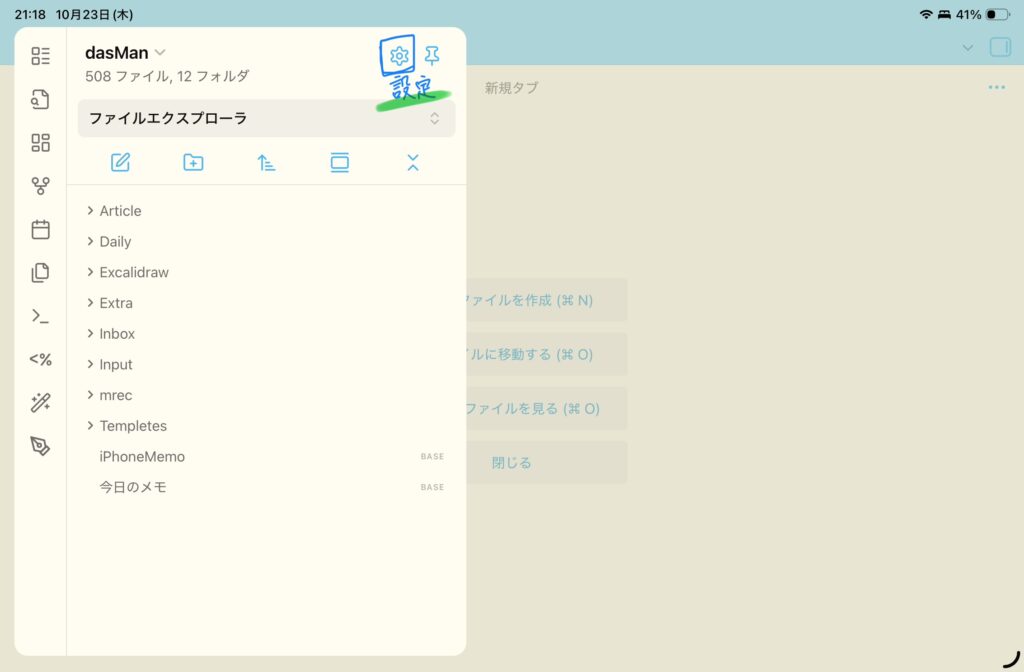
Task: Open the three-dot more options menu
Action: (x=996, y=88)
